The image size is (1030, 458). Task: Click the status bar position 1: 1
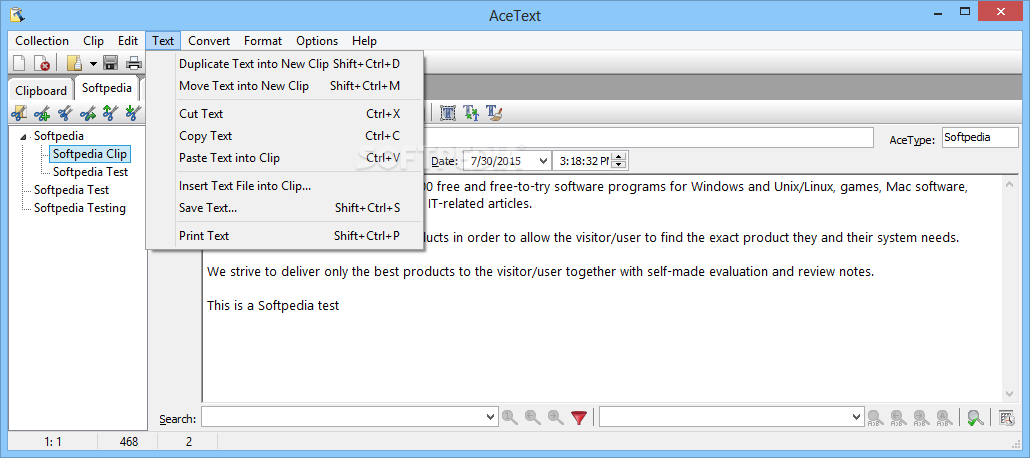pos(53,442)
